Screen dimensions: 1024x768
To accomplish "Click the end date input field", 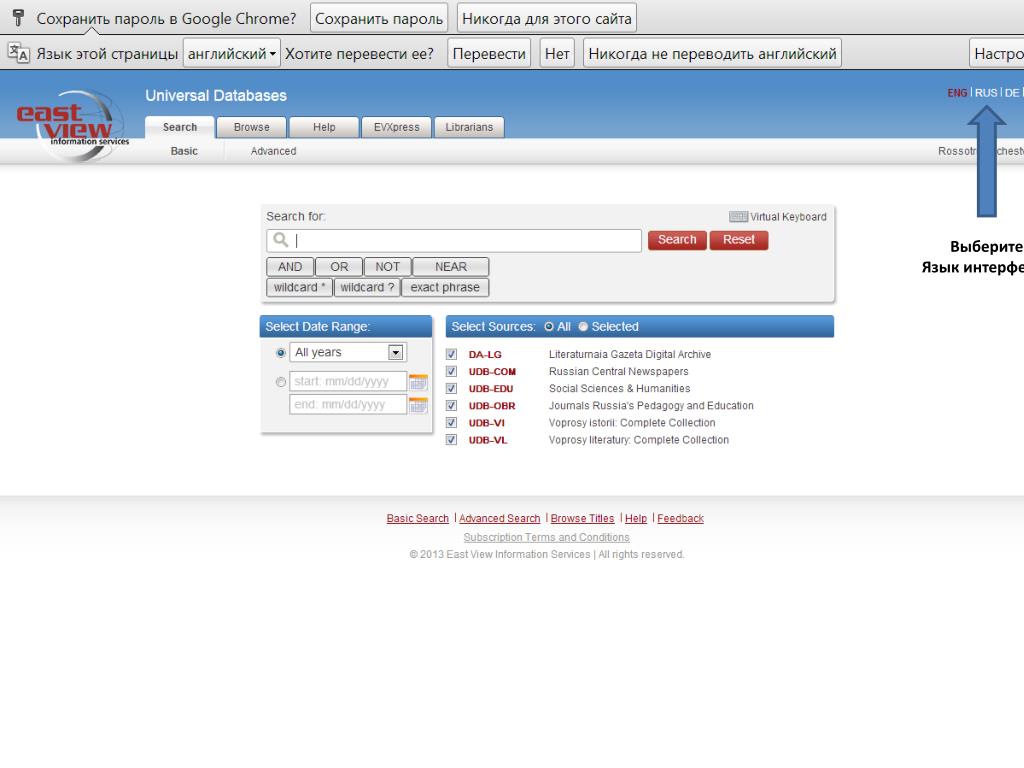I will (x=348, y=405).
